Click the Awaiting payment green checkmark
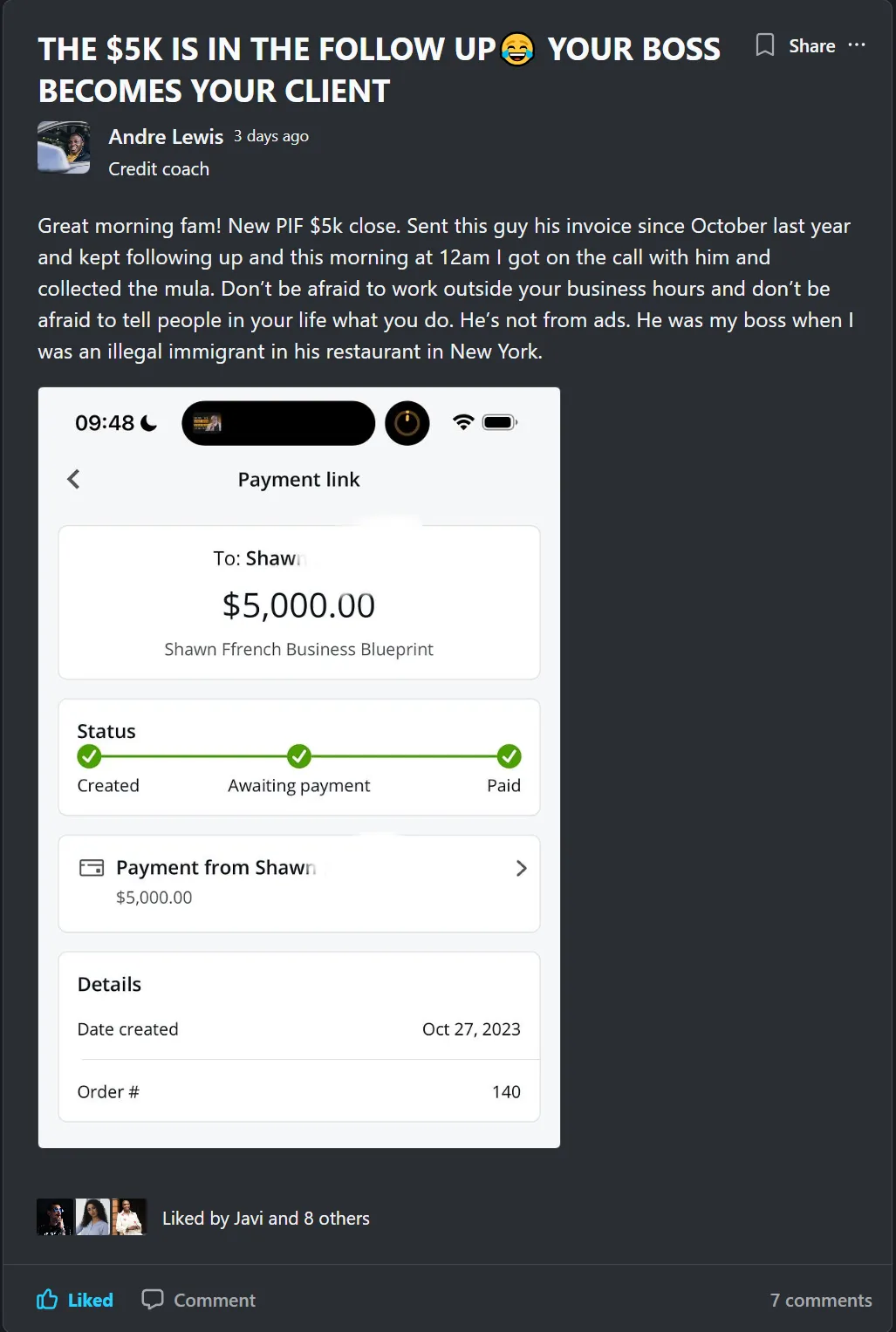 click(299, 756)
